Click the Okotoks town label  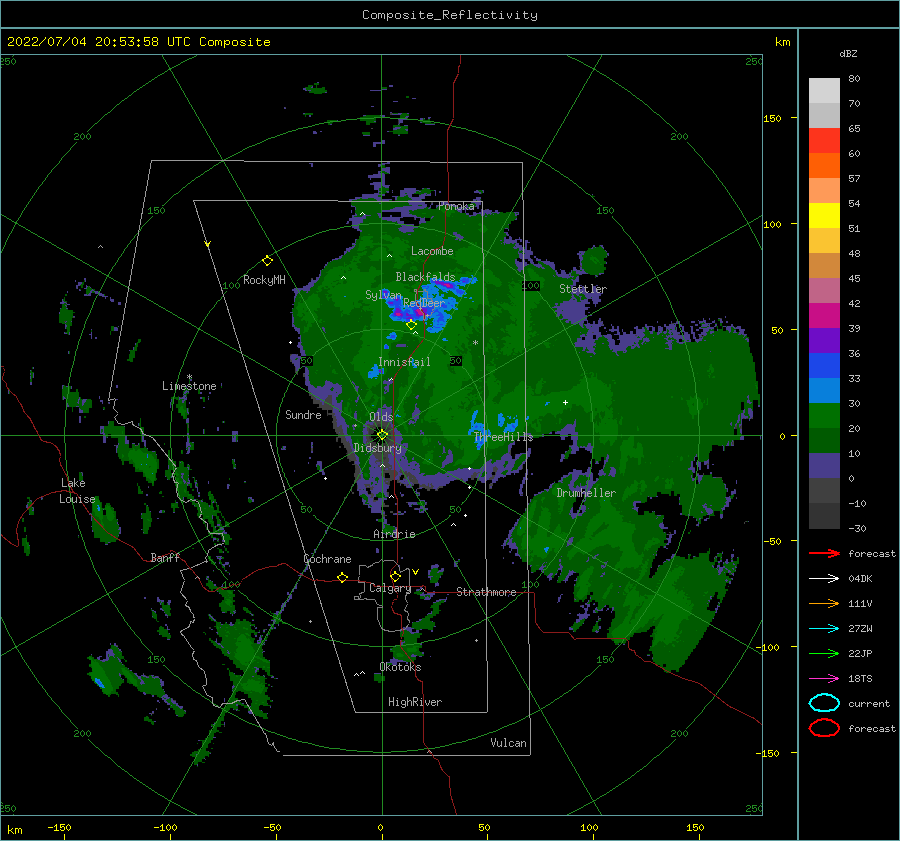(x=400, y=667)
